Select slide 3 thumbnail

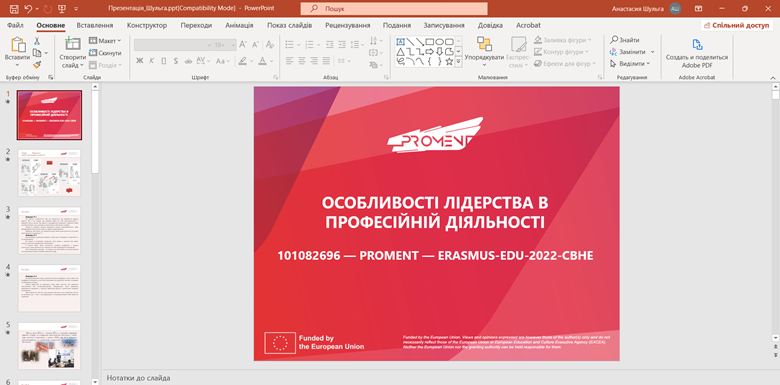click(x=49, y=231)
